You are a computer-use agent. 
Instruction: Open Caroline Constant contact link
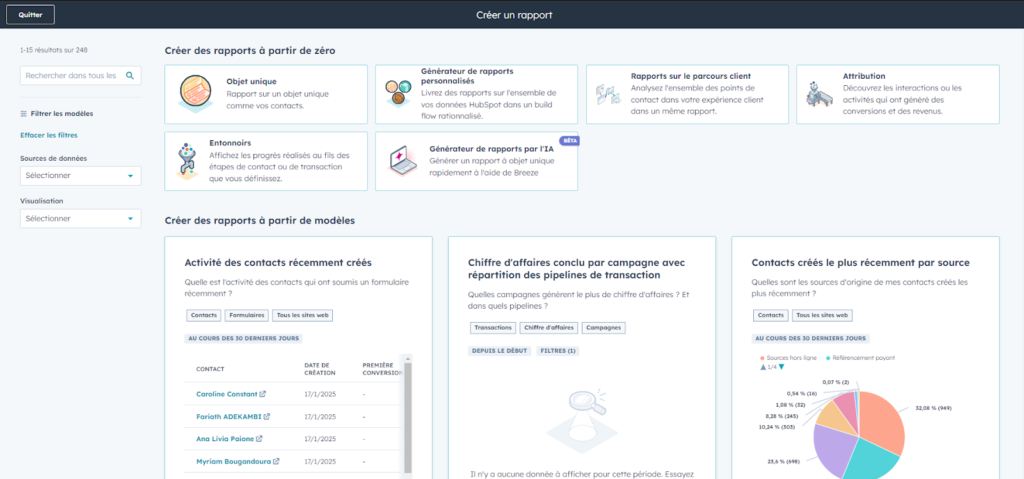pyautogui.click(x=227, y=394)
